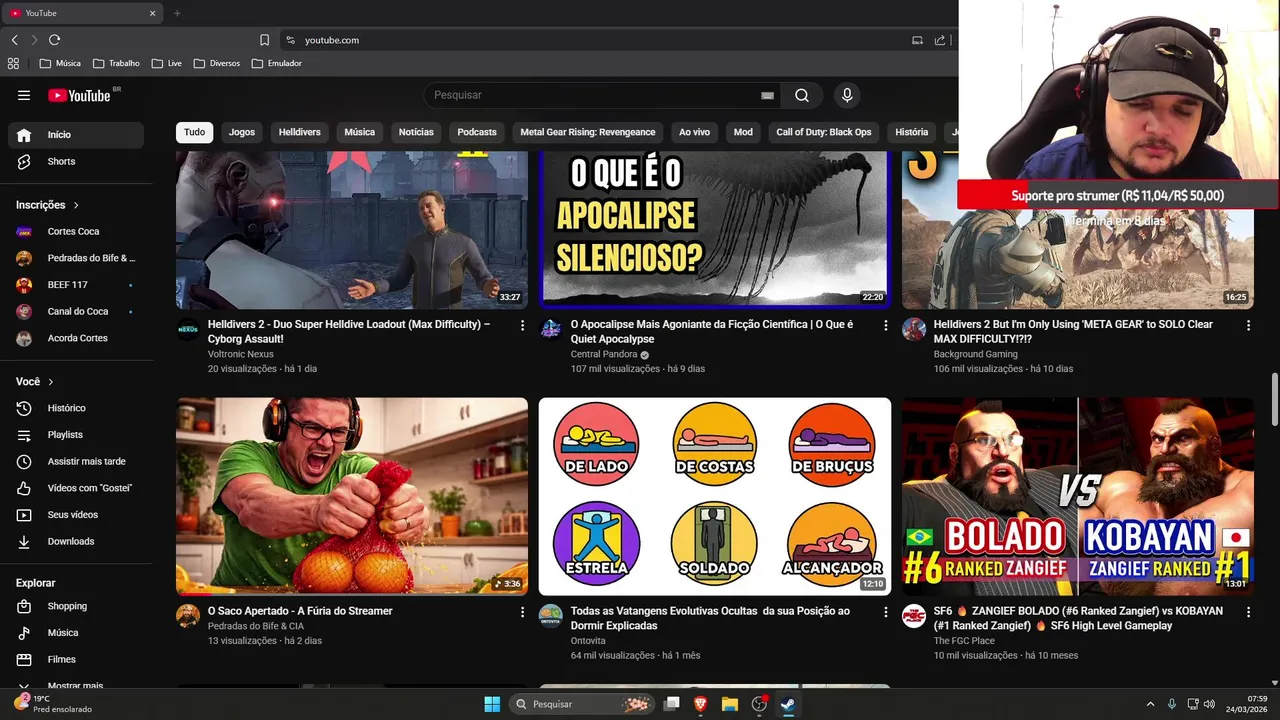
Task: Click the YouTube logo
Action: pyautogui.click(x=79, y=95)
